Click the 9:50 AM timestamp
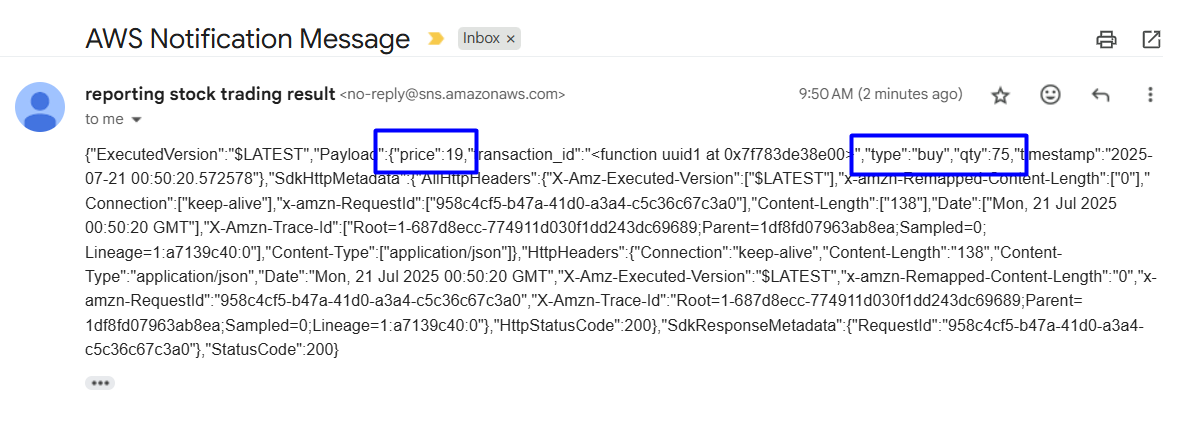This screenshot has width=1187, height=440. pyautogui.click(x=880, y=95)
